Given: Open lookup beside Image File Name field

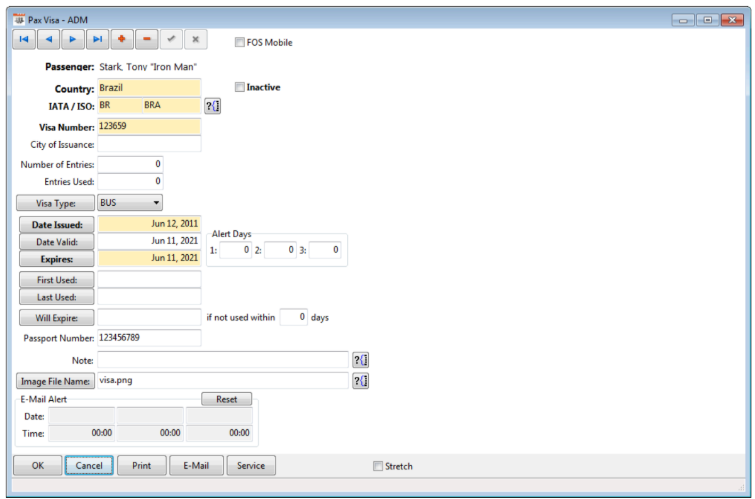Looking at the screenshot, I should tap(361, 380).
